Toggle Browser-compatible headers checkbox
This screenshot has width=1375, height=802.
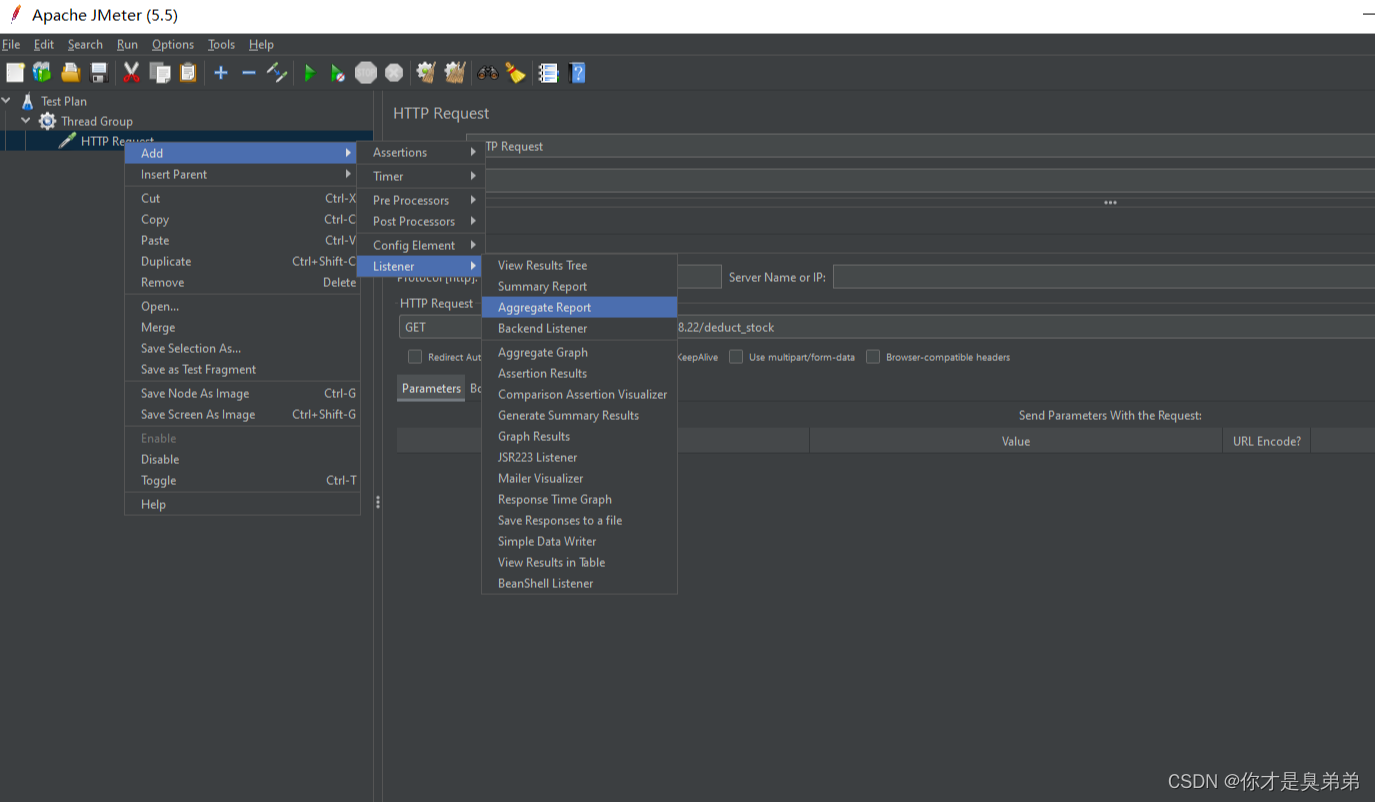(x=873, y=357)
